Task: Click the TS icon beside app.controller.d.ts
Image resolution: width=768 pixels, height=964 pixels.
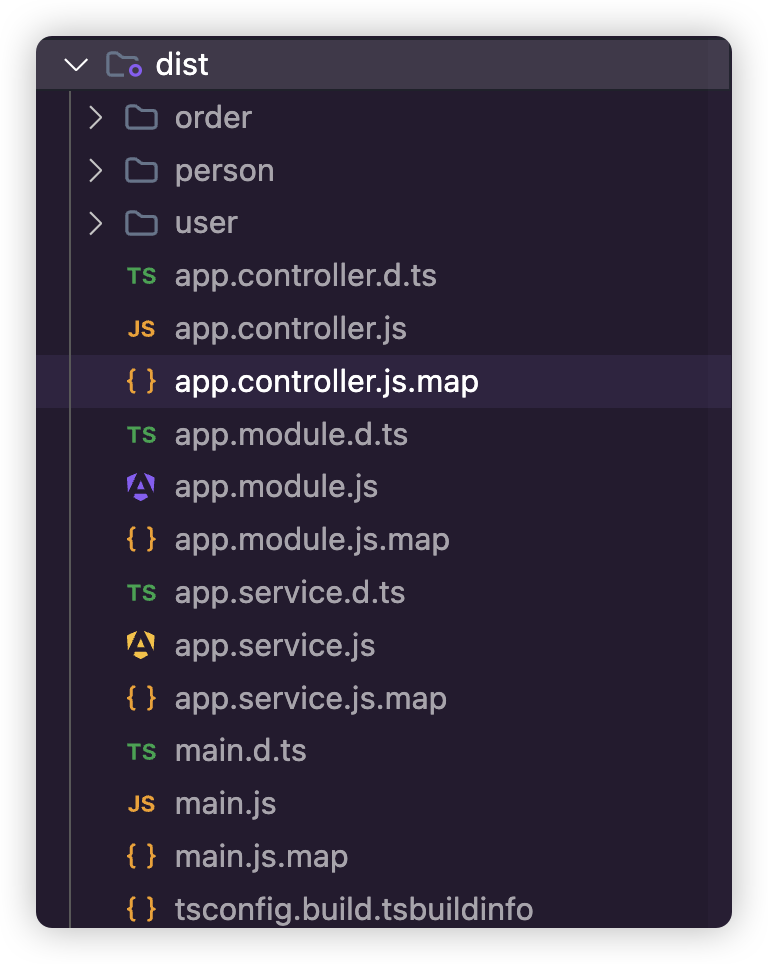Action: pyautogui.click(x=141, y=276)
